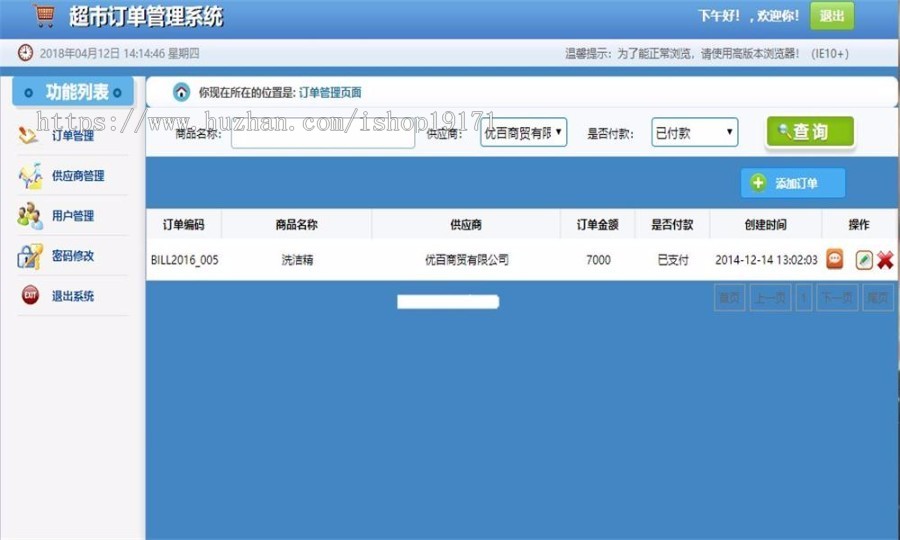Click the 用户管理 people icon
Image resolution: width=900 pixels, height=540 pixels.
coord(30,216)
